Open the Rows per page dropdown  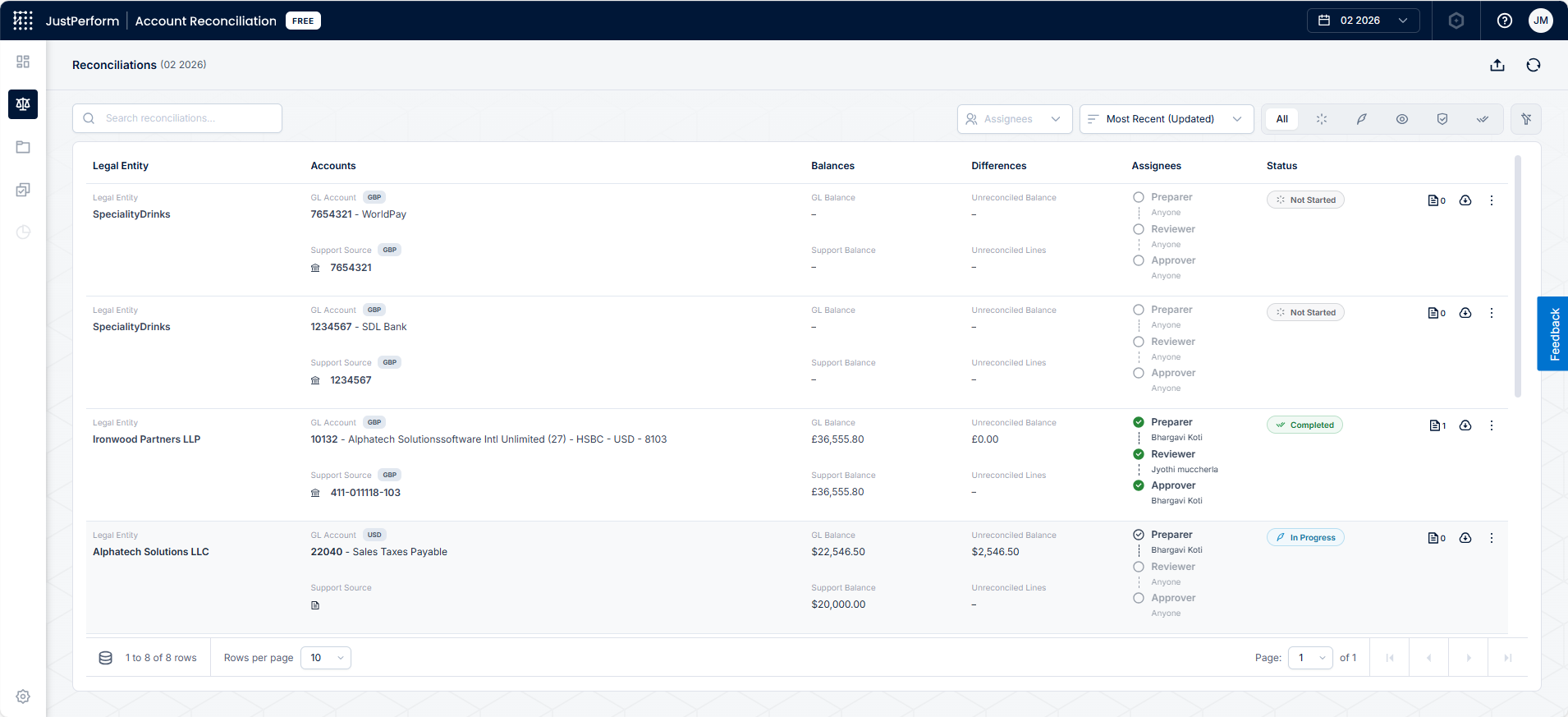point(326,658)
